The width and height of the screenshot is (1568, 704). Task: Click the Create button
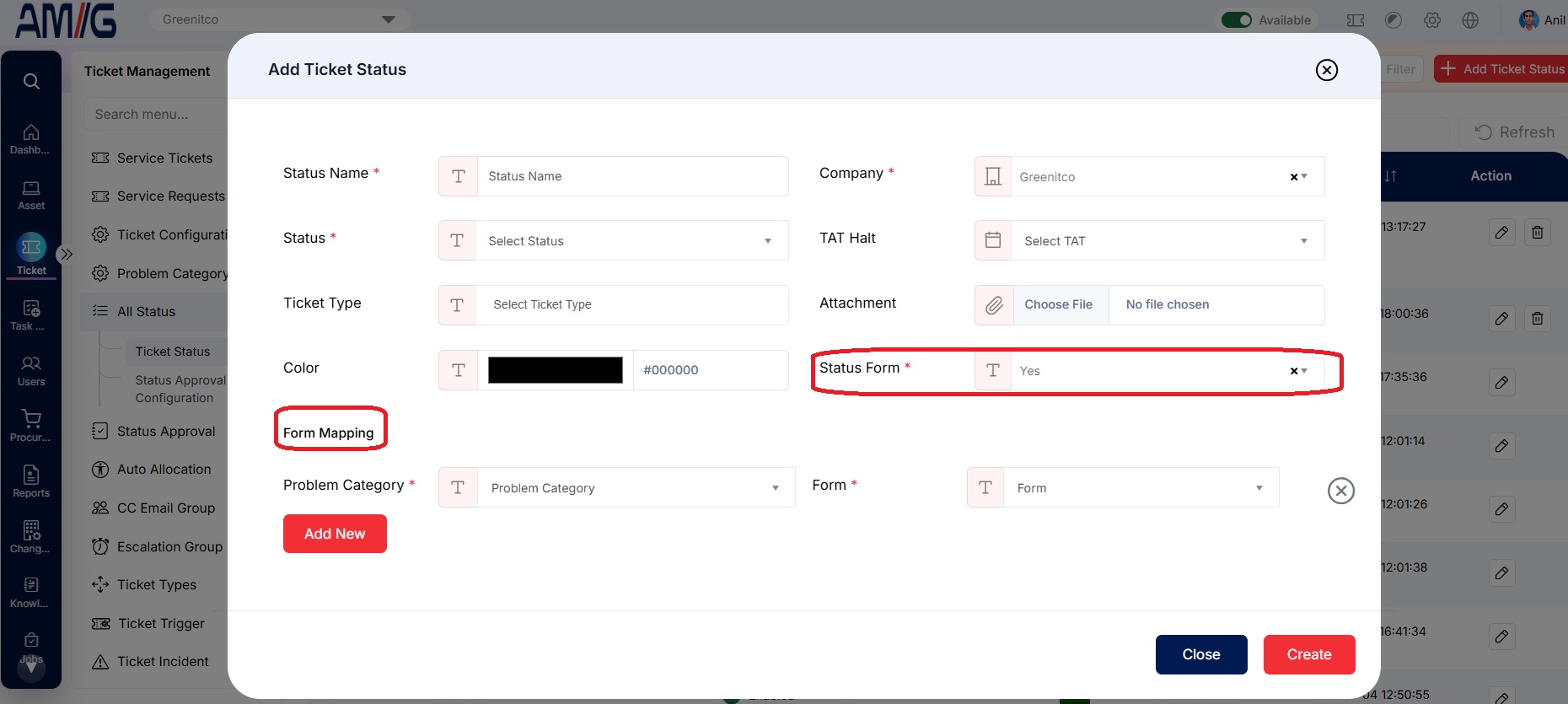tap(1309, 654)
